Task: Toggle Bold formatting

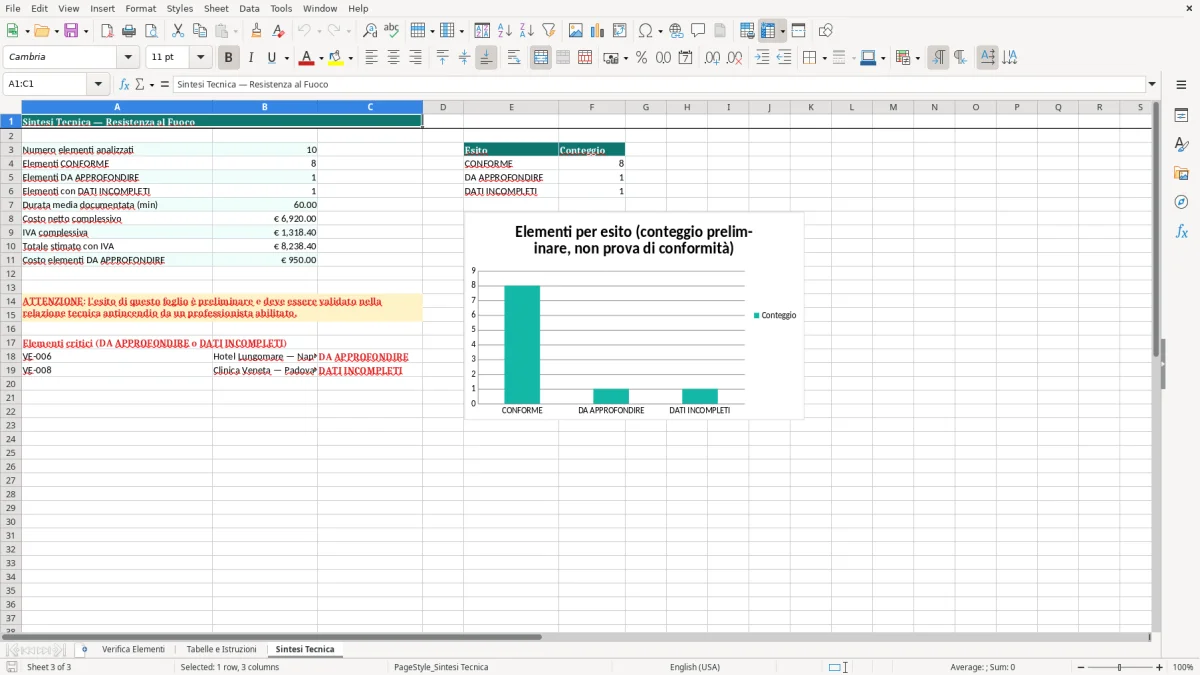Action: 228,58
